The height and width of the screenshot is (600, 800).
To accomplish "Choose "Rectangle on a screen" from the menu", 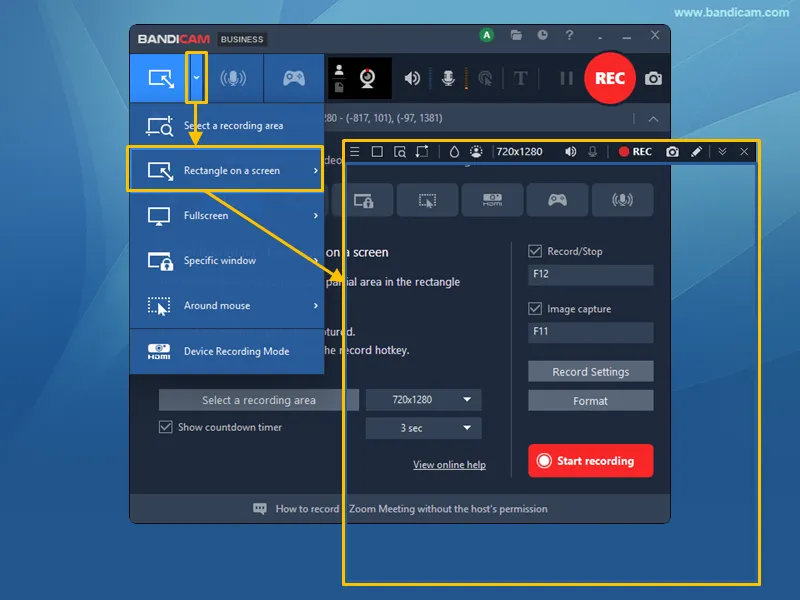I will (x=225, y=170).
